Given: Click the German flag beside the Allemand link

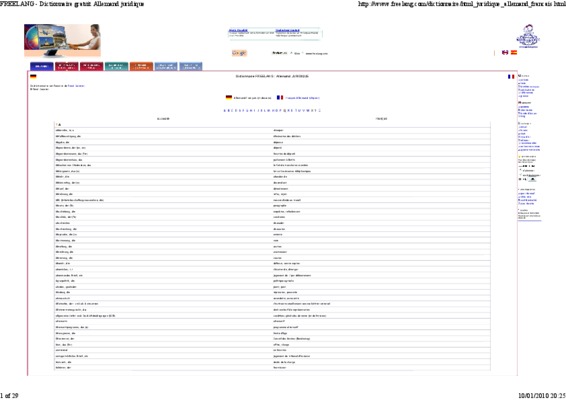Looking at the screenshot, I should pyautogui.click(x=229, y=97).
